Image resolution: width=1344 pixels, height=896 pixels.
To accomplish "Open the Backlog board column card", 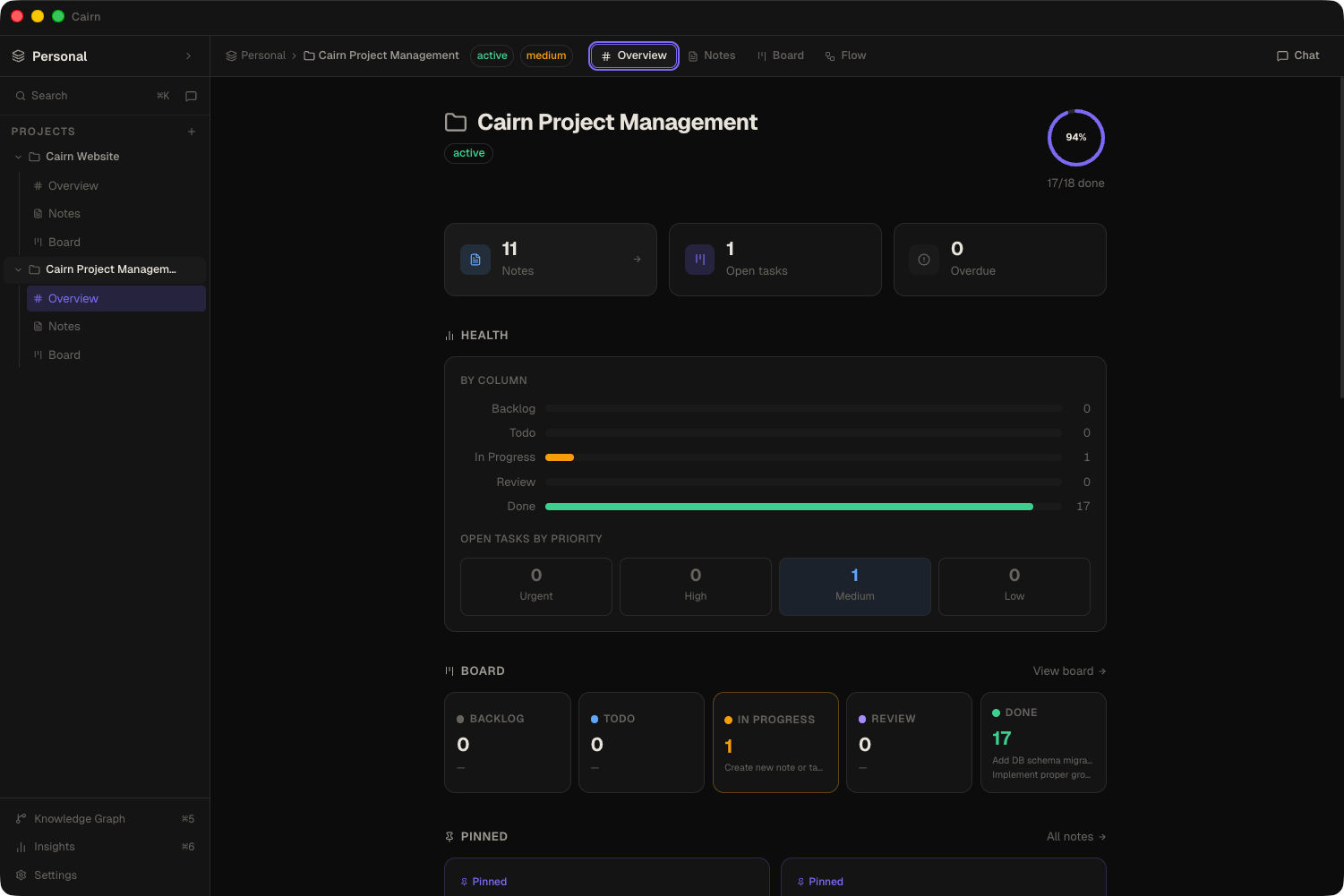I will (508, 743).
